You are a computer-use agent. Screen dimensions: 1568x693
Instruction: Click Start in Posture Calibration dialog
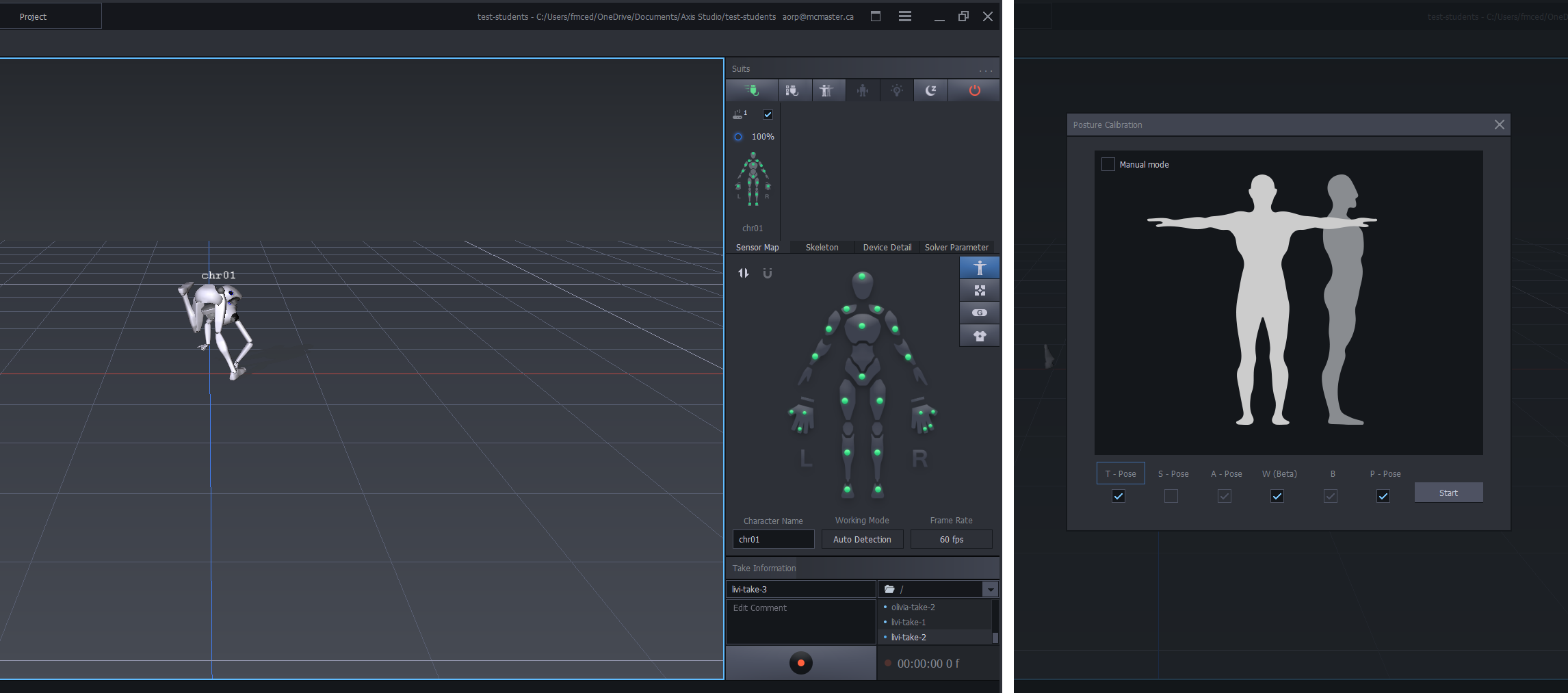[1448, 493]
